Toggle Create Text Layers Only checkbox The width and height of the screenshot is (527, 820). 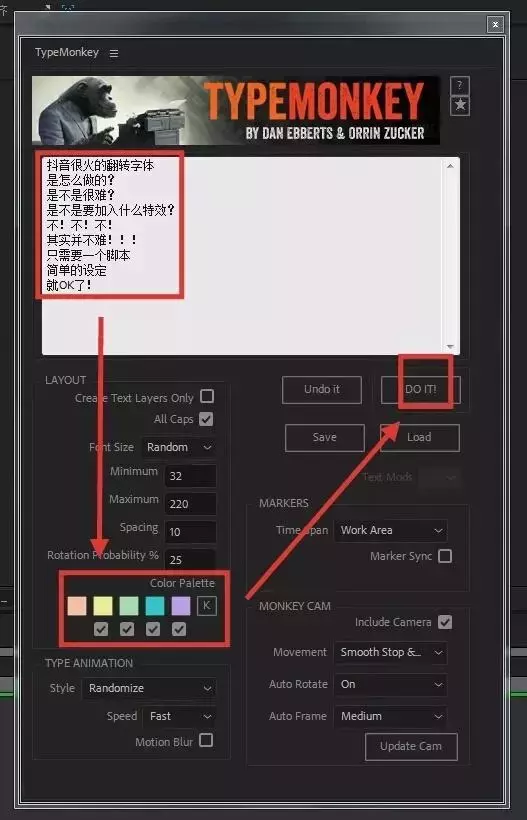pyautogui.click(x=207, y=396)
